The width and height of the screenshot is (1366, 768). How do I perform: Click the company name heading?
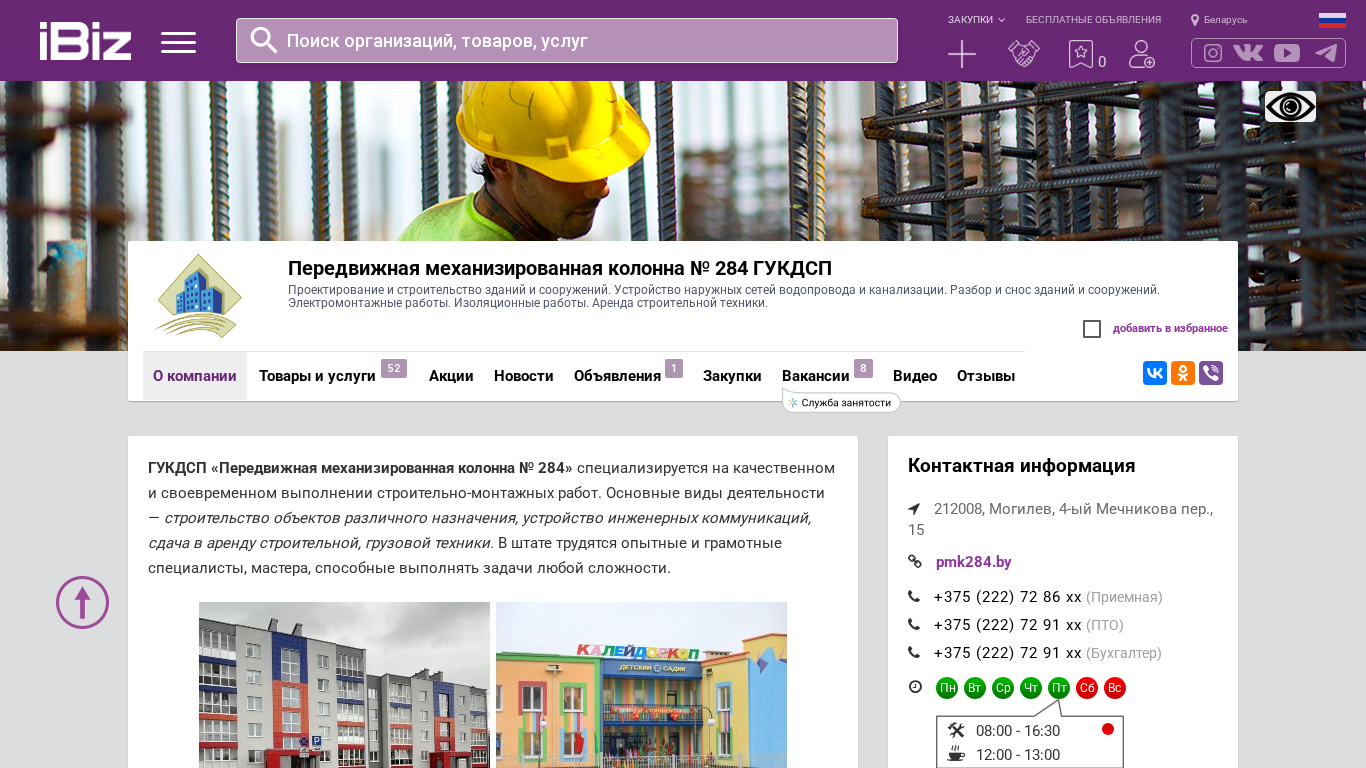pos(560,268)
